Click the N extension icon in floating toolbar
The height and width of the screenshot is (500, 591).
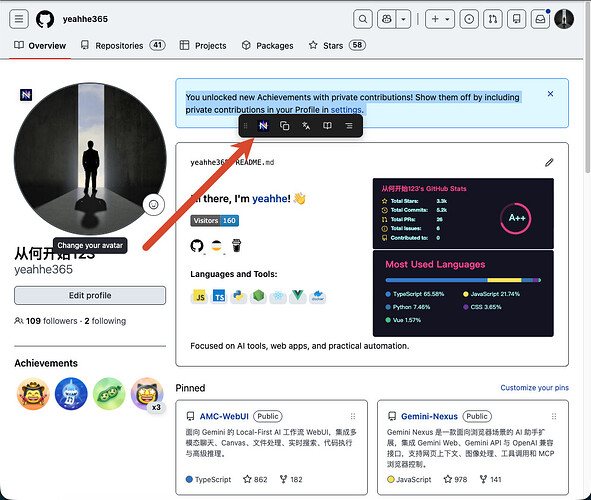pos(263,125)
